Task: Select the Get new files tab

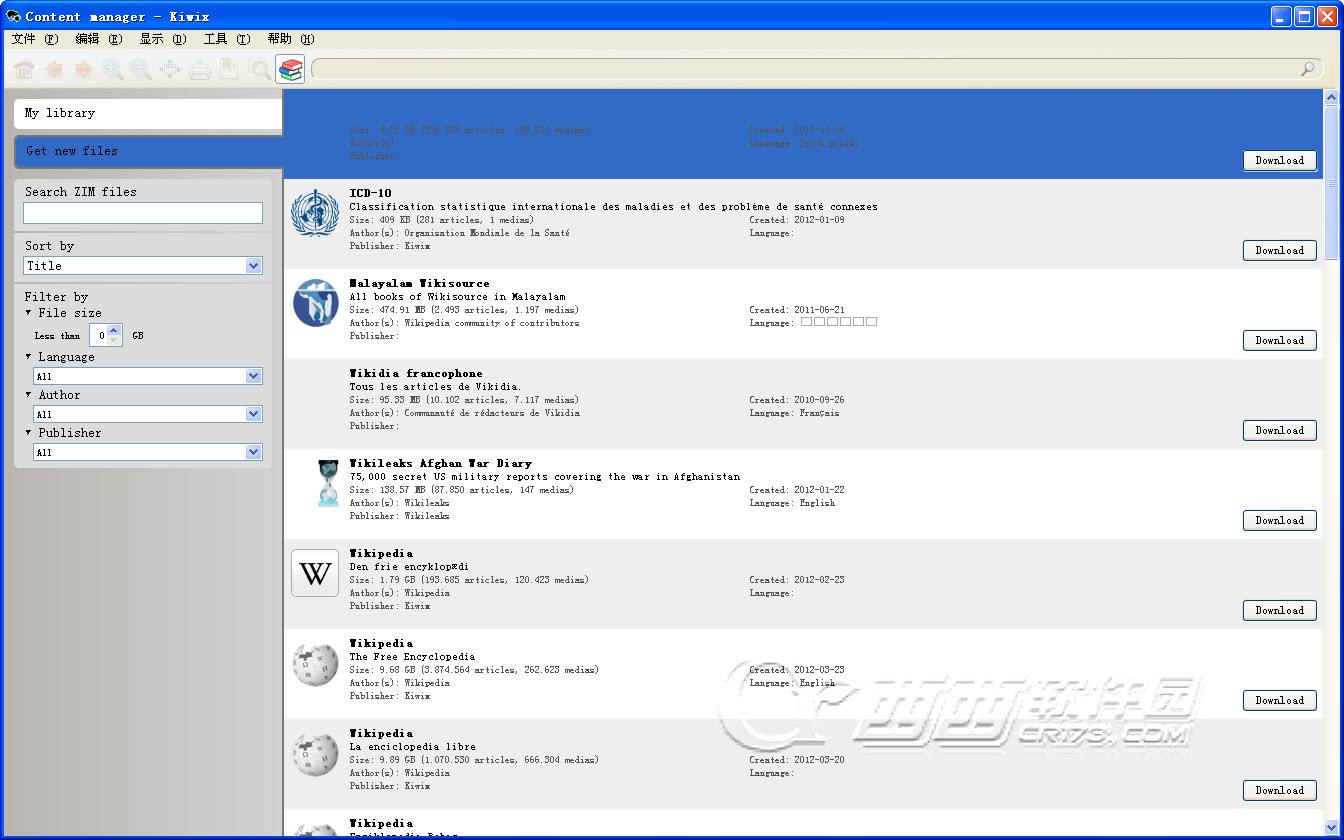Action: [x=148, y=151]
